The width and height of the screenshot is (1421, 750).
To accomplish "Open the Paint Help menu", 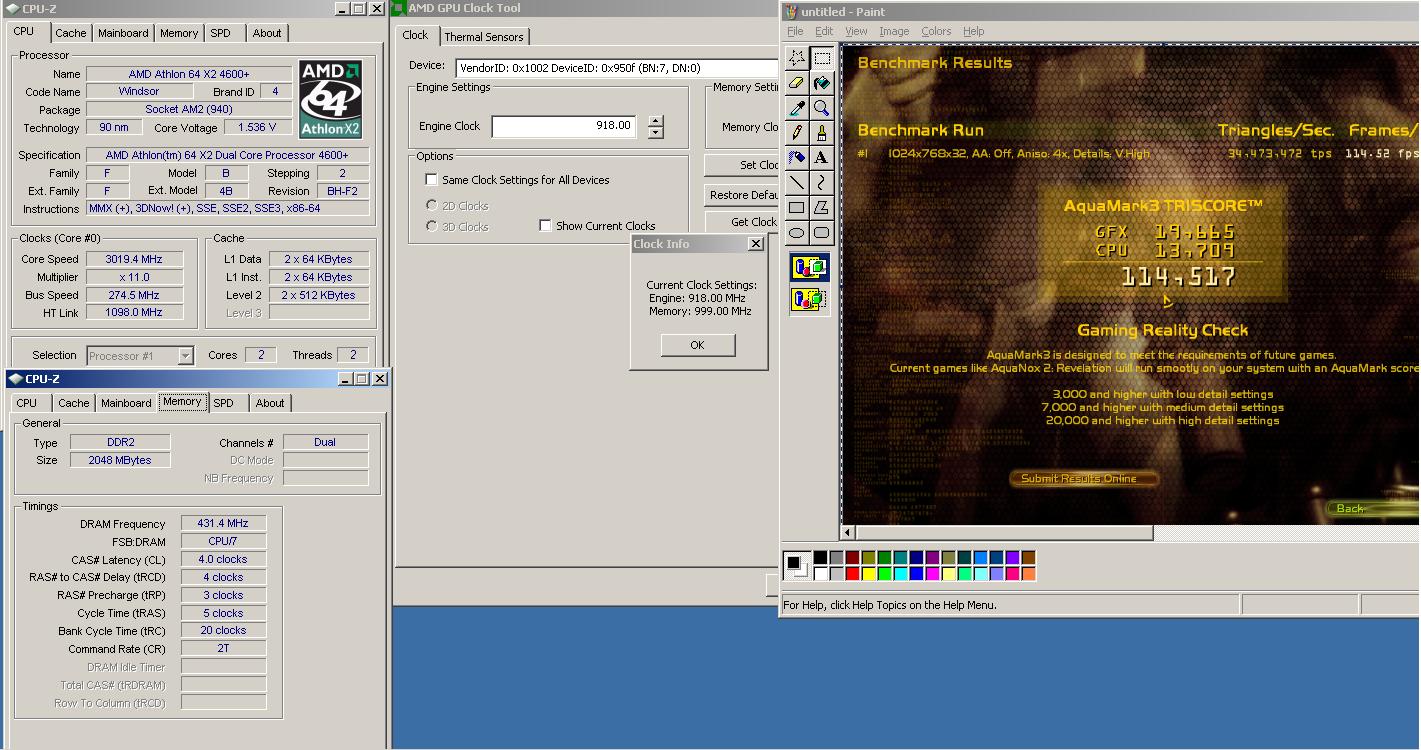I will pos(974,31).
